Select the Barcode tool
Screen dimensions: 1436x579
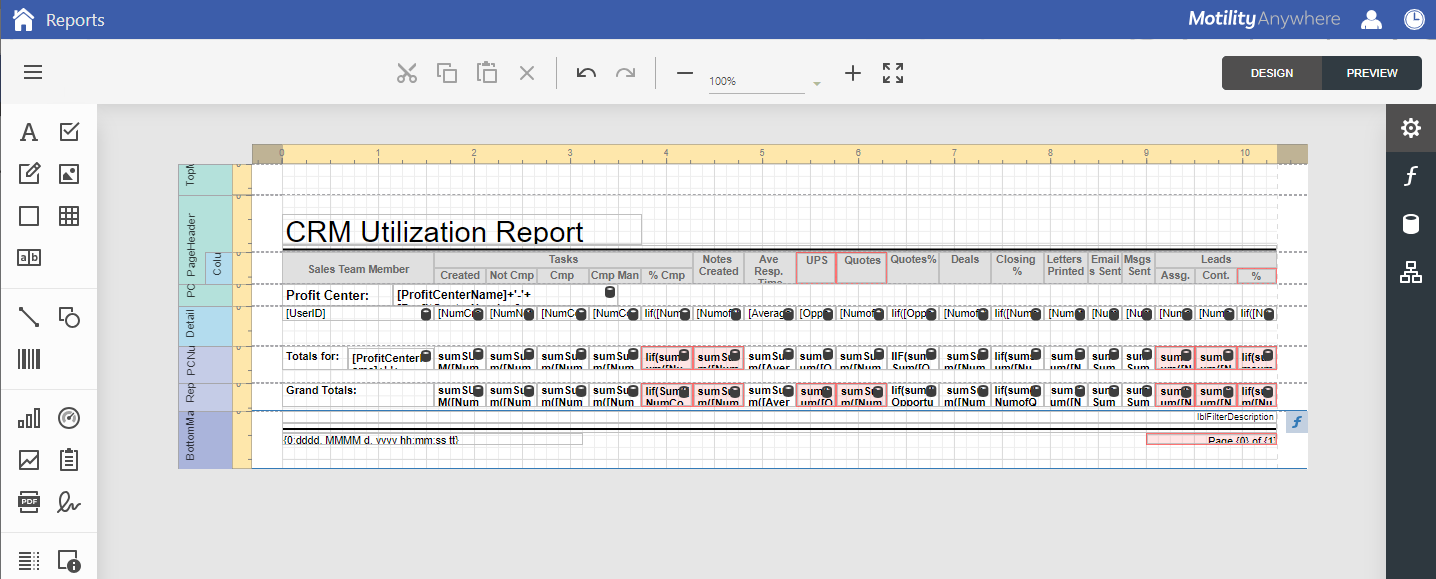tap(28, 358)
